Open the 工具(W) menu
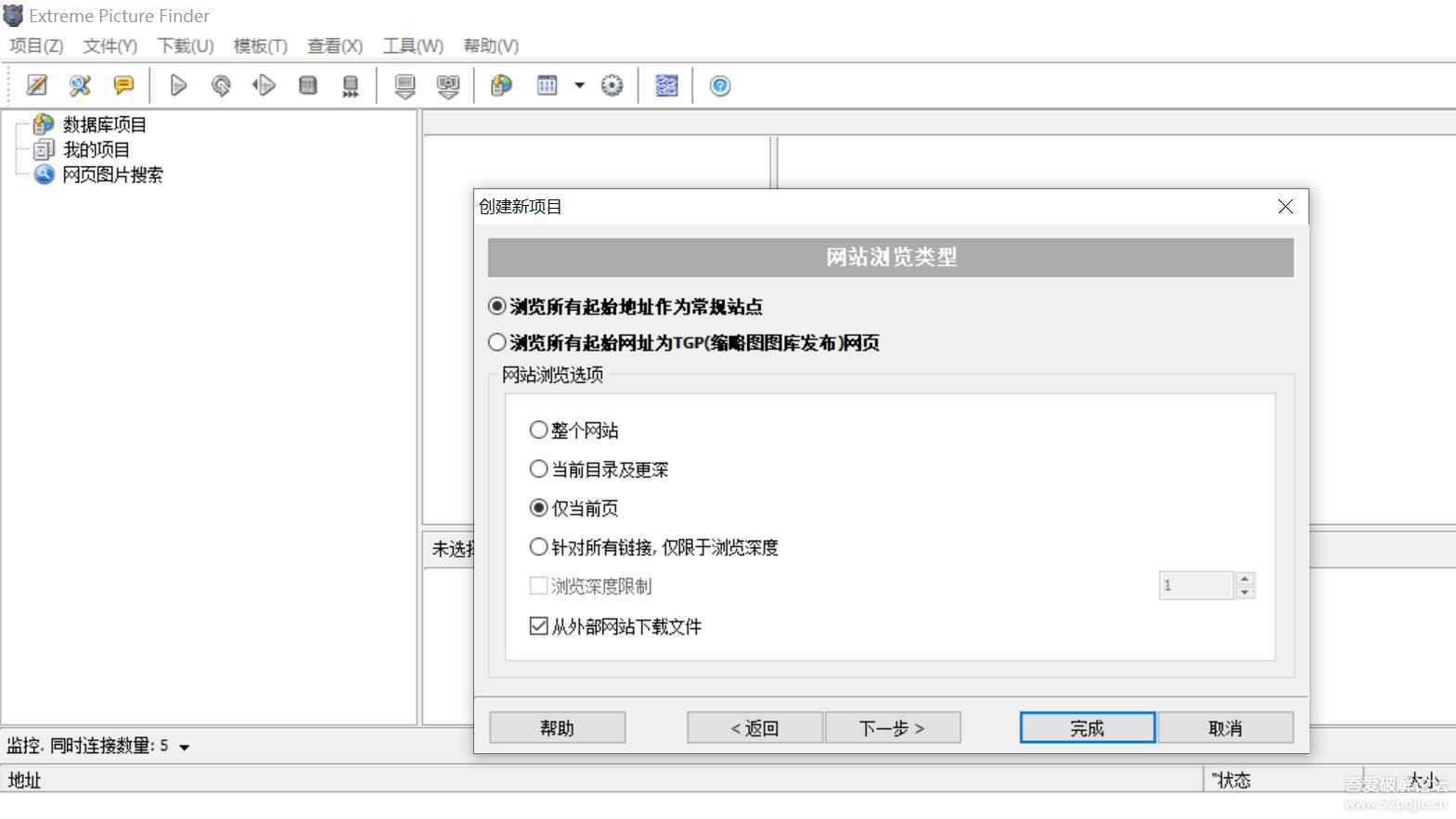 coord(413,46)
